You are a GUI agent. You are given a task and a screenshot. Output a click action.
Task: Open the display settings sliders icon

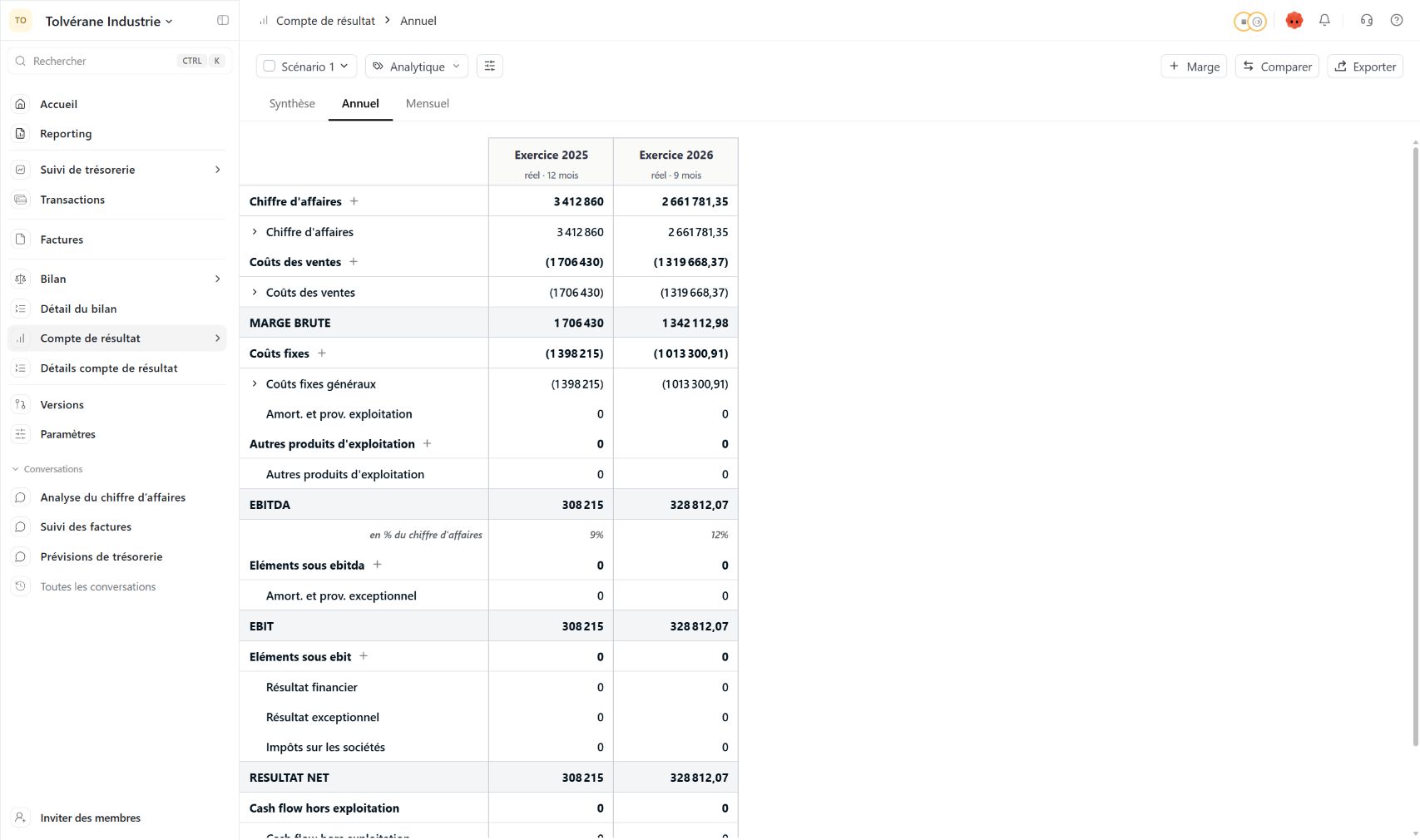[490, 67]
